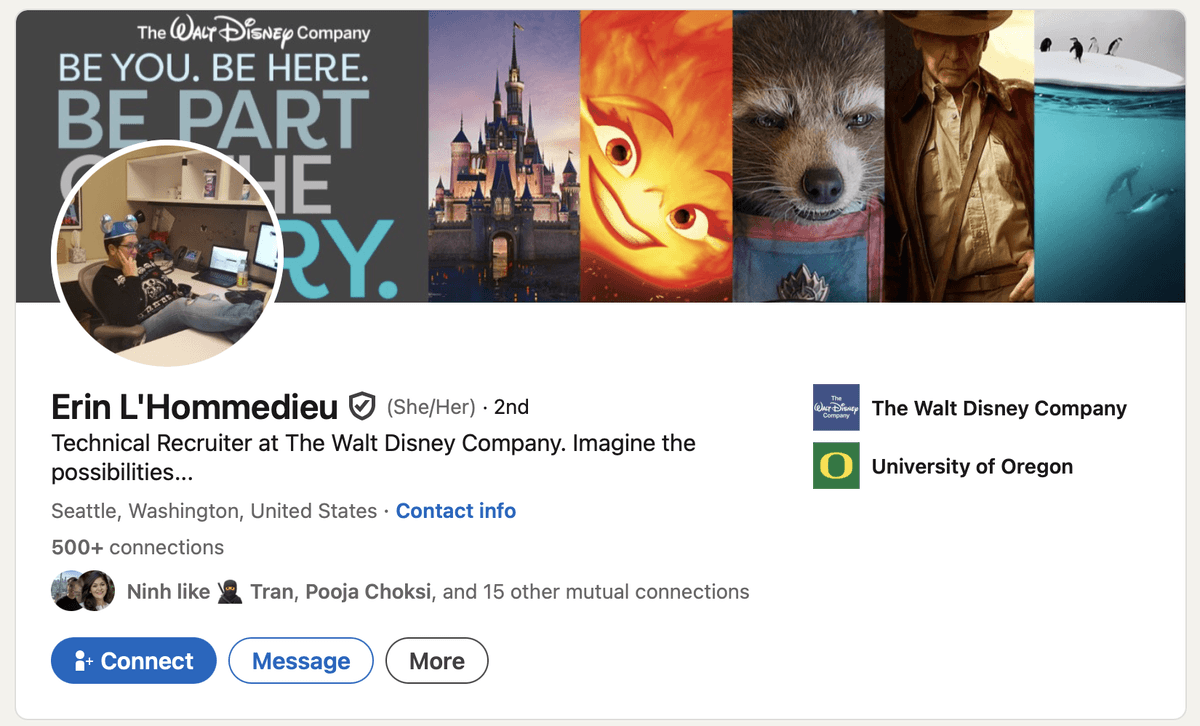Connect with Erin L'Hommedieu
This screenshot has width=1200, height=726.
[134, 661]
